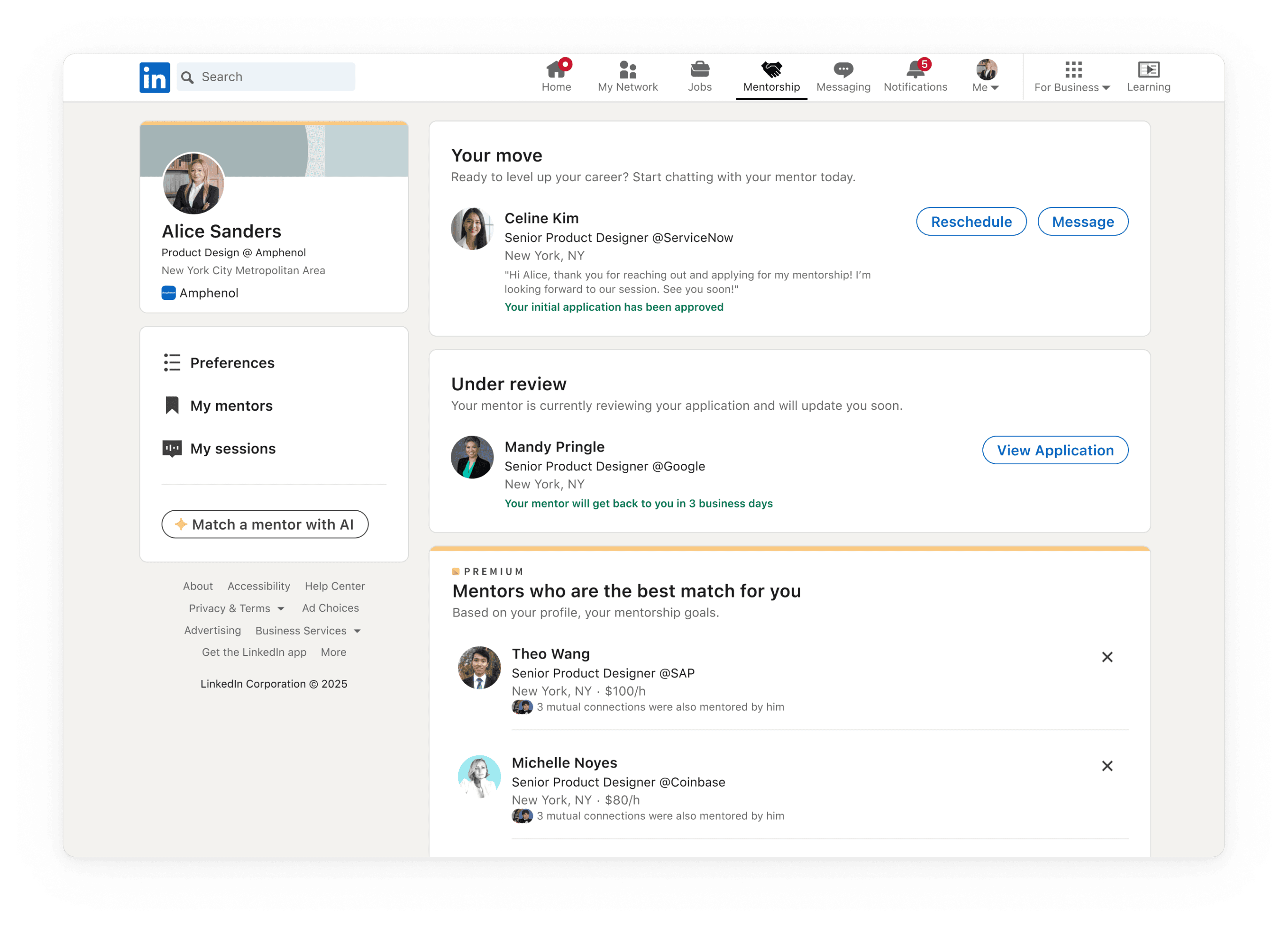Click the View Application button
The height and width of the screenshot is (930, 1288).
[x=1055, y=450]
